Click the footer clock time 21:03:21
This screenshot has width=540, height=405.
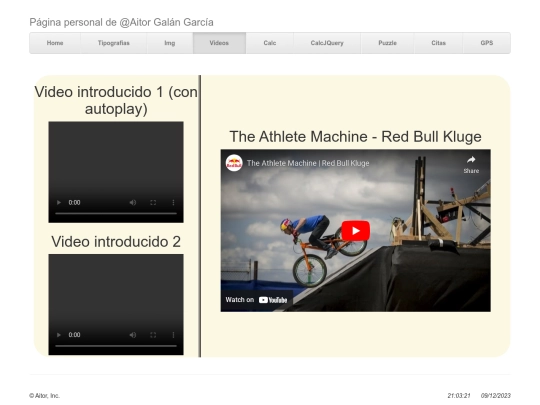coord(459,396)
